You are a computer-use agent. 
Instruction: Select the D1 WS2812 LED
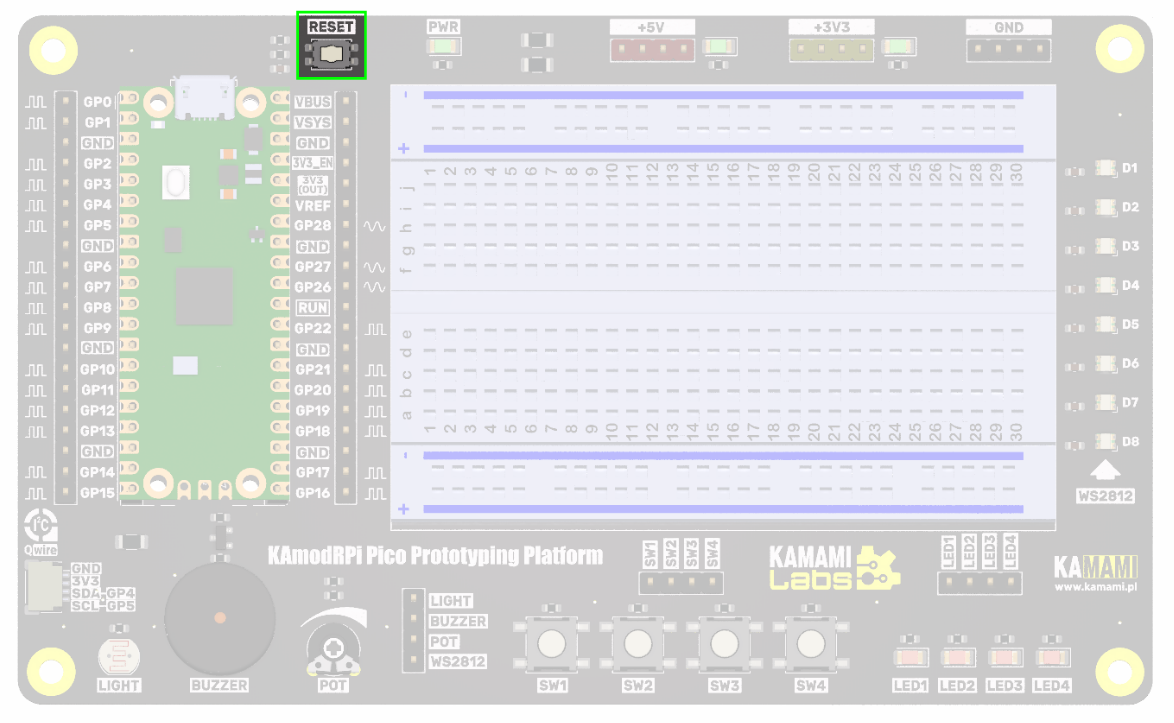pos(1105,169)
